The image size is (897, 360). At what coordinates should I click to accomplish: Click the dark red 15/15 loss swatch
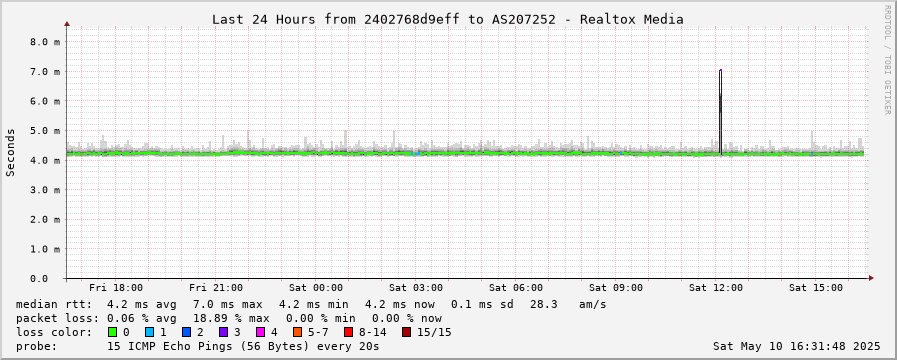click(406, 332)
